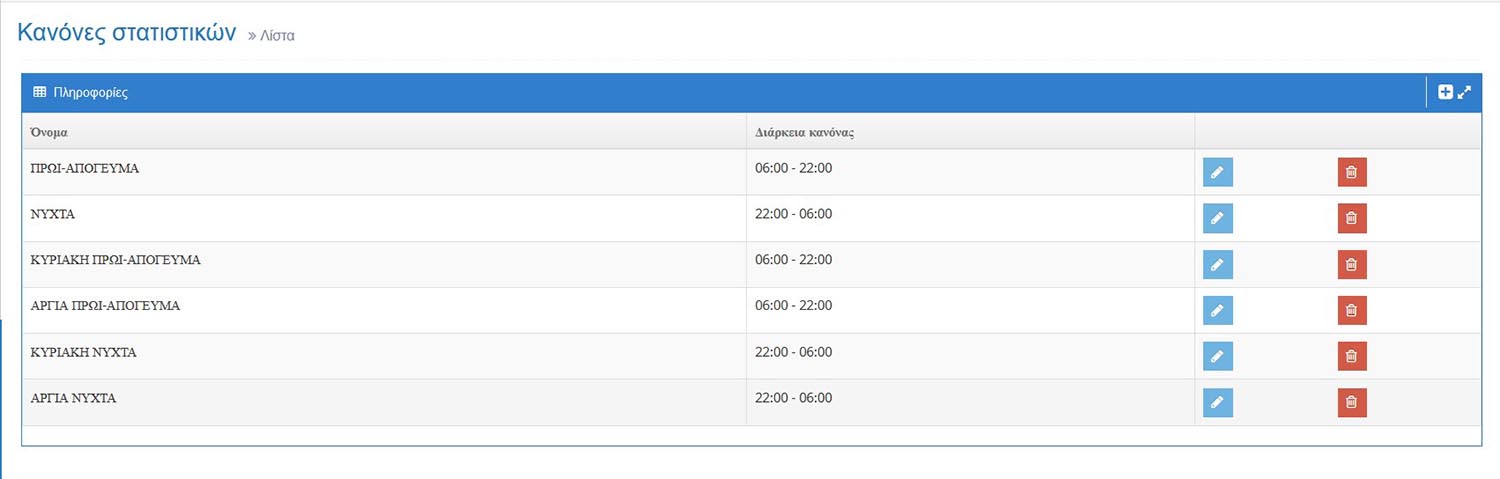
Task: Add a new rule with plus icon
Action: [1445, 92]
